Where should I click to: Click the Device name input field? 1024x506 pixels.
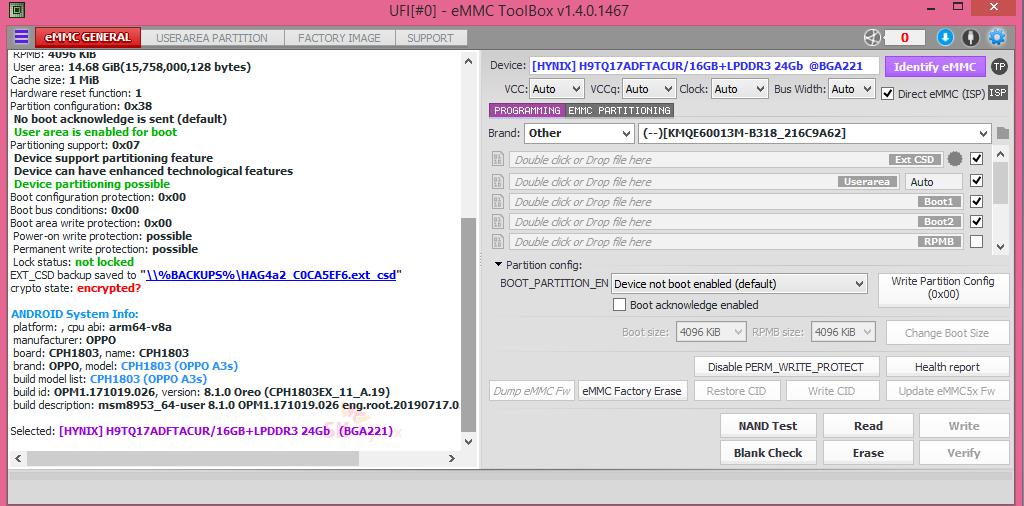pos(704,66)
